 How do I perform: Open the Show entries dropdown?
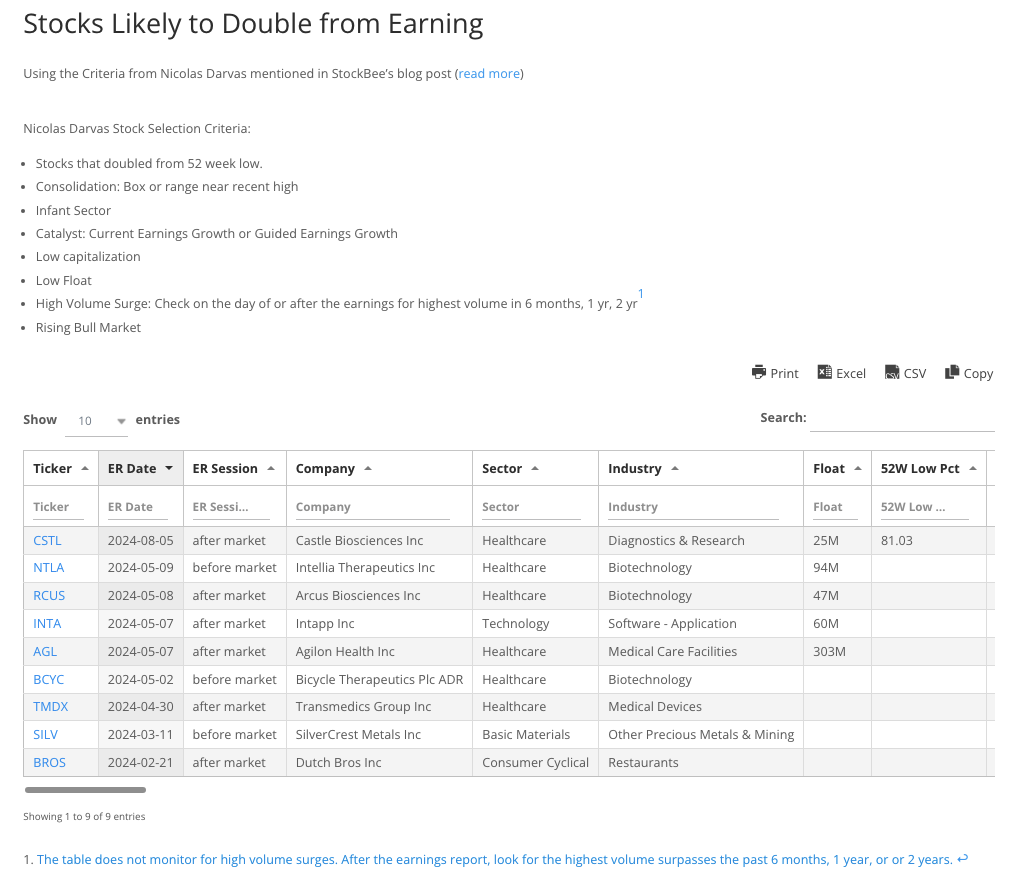(97, 420)
